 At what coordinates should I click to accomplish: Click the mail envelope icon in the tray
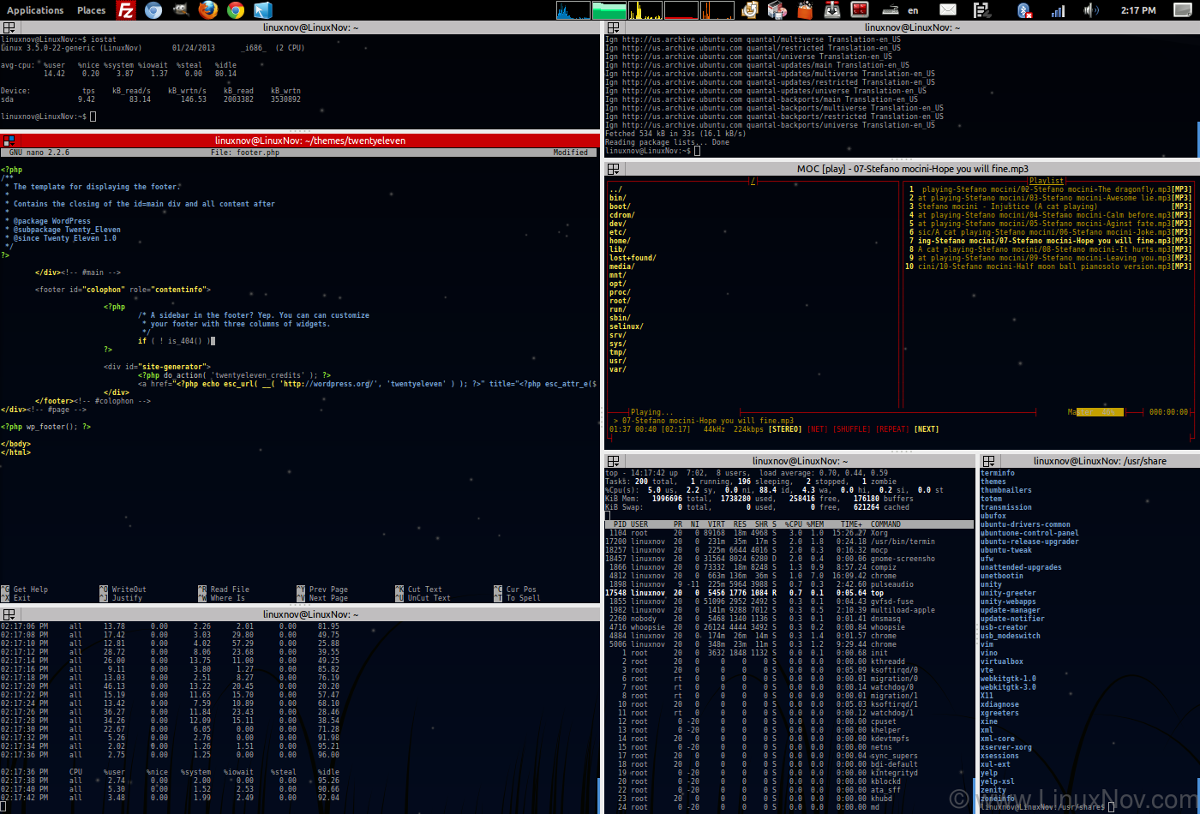pyautogui.click(x=946, y=11)
